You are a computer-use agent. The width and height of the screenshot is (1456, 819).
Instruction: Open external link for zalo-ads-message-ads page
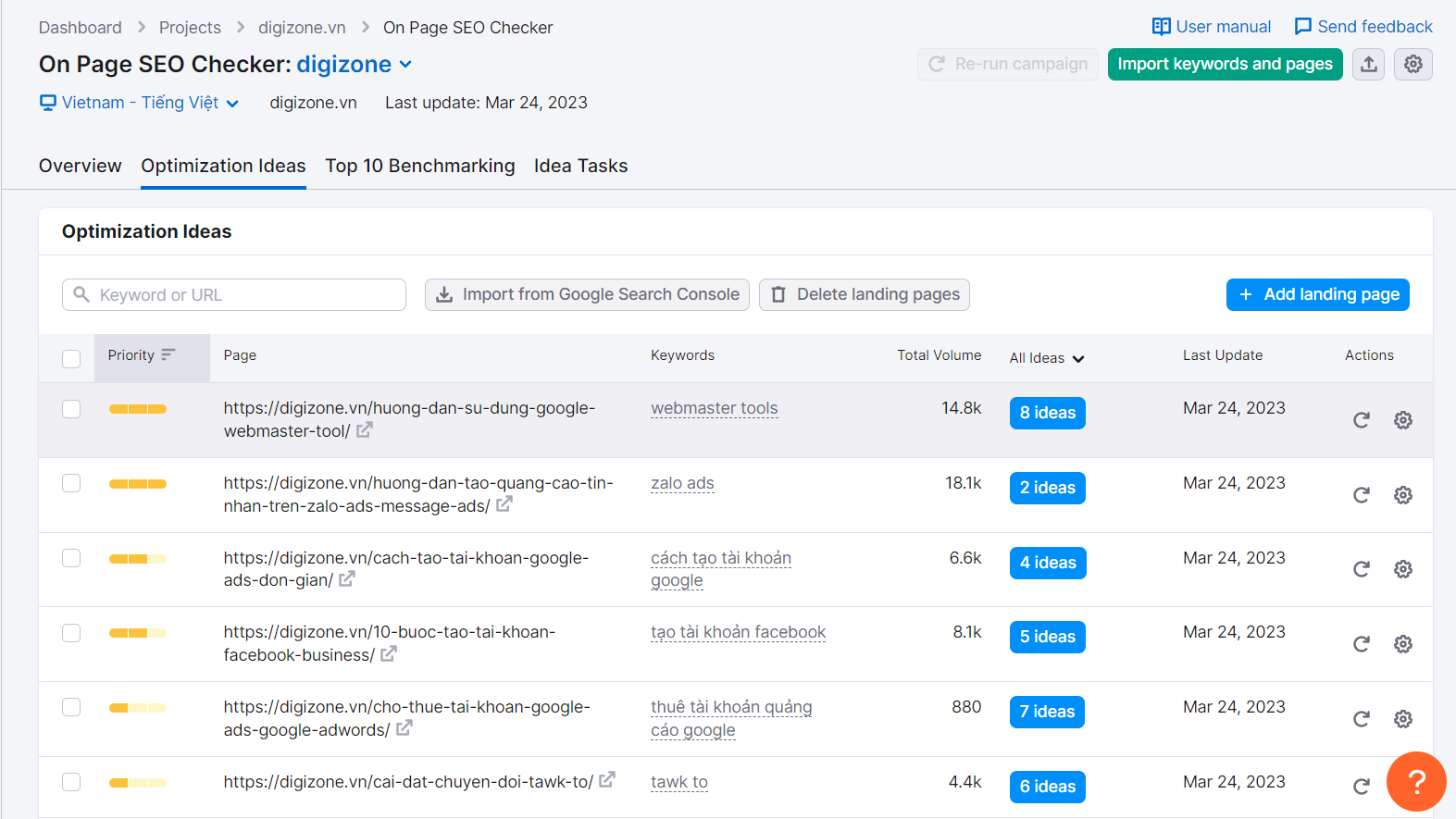[x=504, y=504]
